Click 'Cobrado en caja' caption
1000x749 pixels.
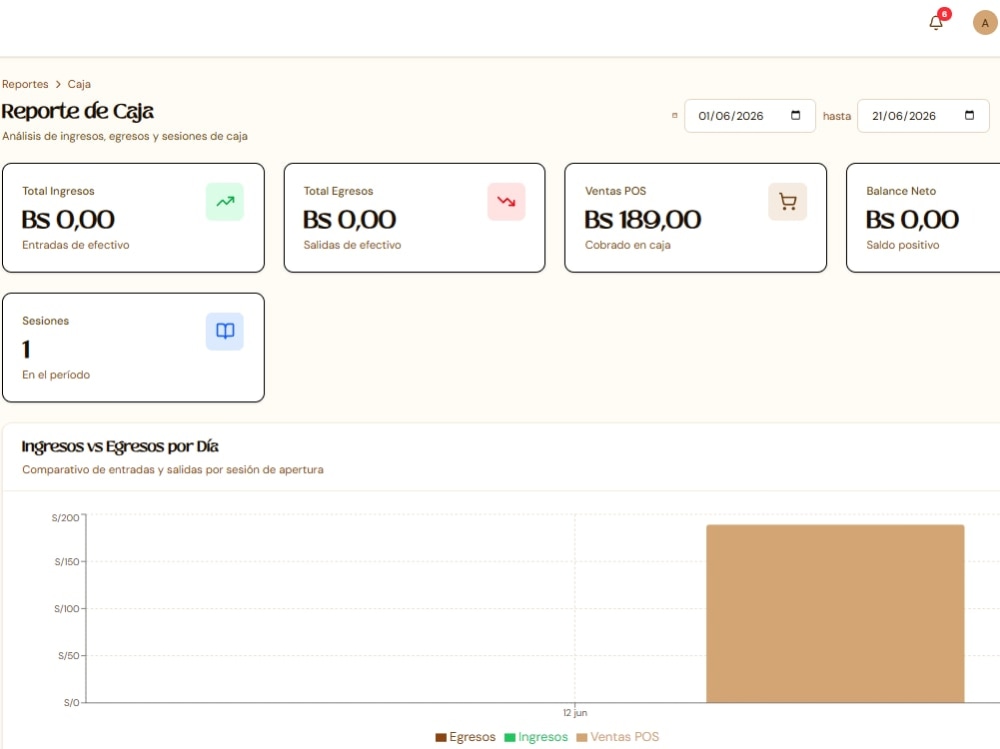(x=628, y=245)
